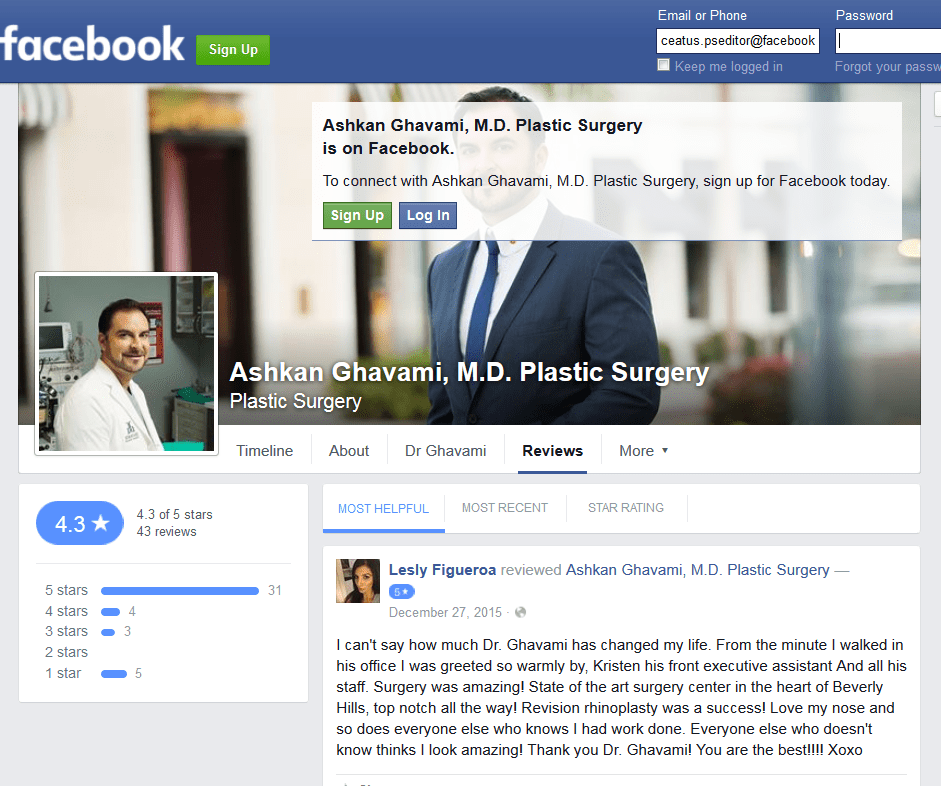Switch to the About tab
Image resolution: width=941 pixels, height=786 pixels.
coord(349,451)
